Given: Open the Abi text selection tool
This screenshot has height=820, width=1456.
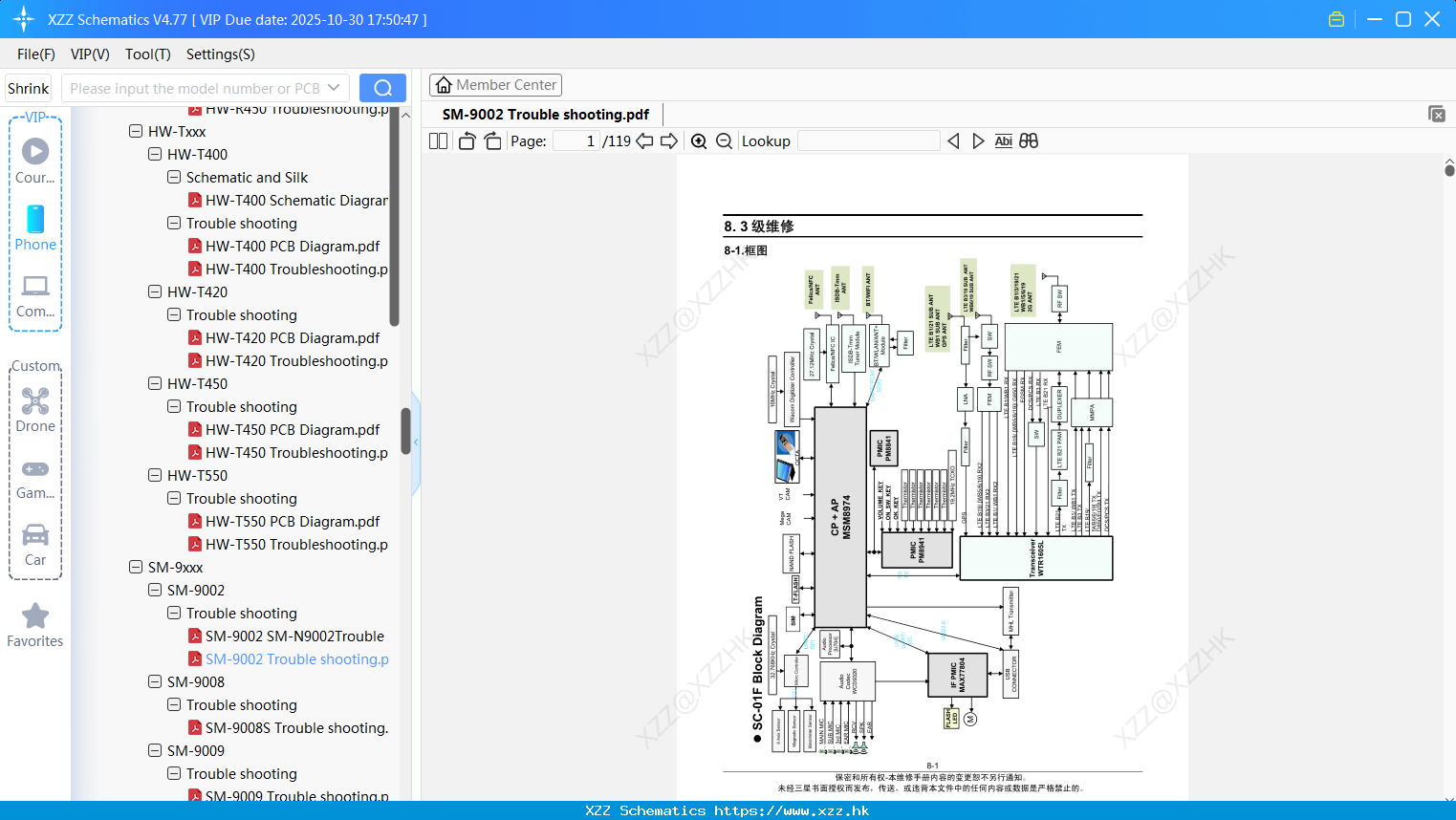Looking at the screenshot, I should click(x=1003, y=140).
